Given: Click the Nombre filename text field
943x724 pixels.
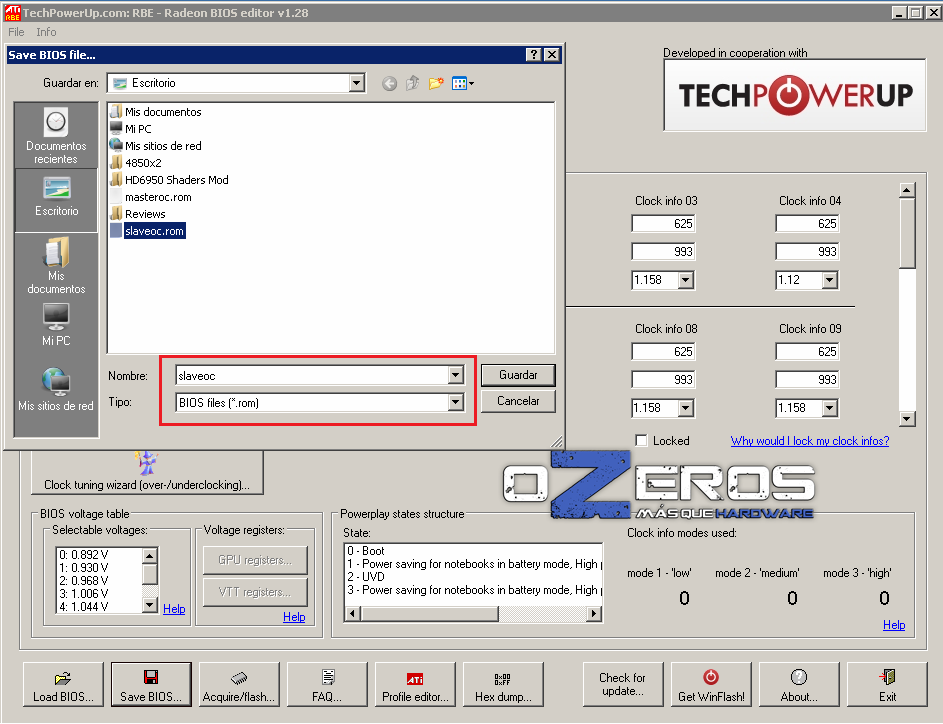Looking at the screenshot, I should click(x=313, y=375).
